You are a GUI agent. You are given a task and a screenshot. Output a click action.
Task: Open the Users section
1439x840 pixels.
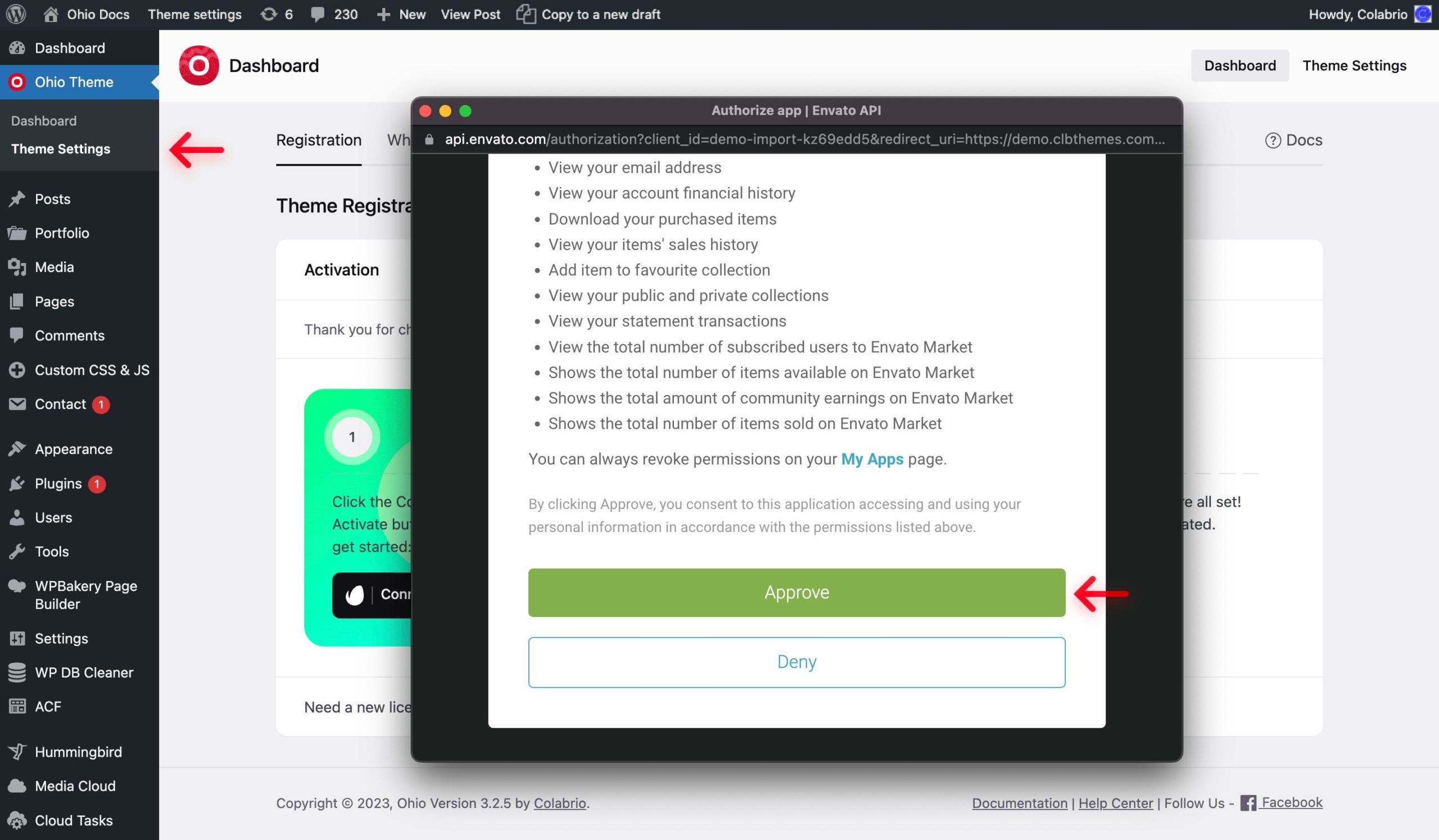tap(79, 517)
